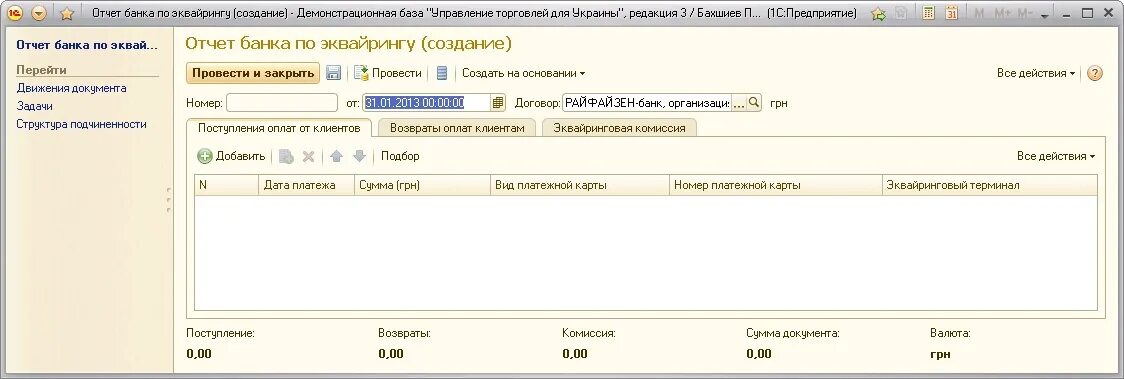
Task: Open help question mark icon
Action: click(x=1095, y=73)
